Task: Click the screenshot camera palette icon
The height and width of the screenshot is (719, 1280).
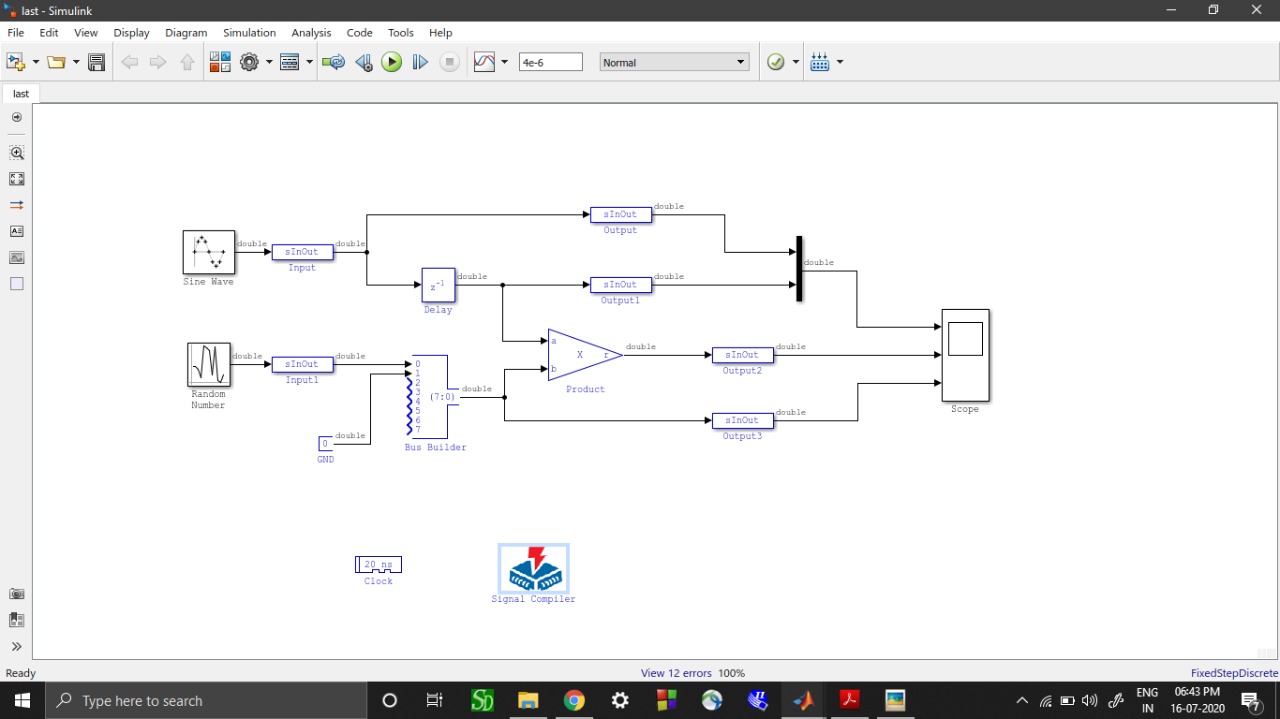Action: 17,594
